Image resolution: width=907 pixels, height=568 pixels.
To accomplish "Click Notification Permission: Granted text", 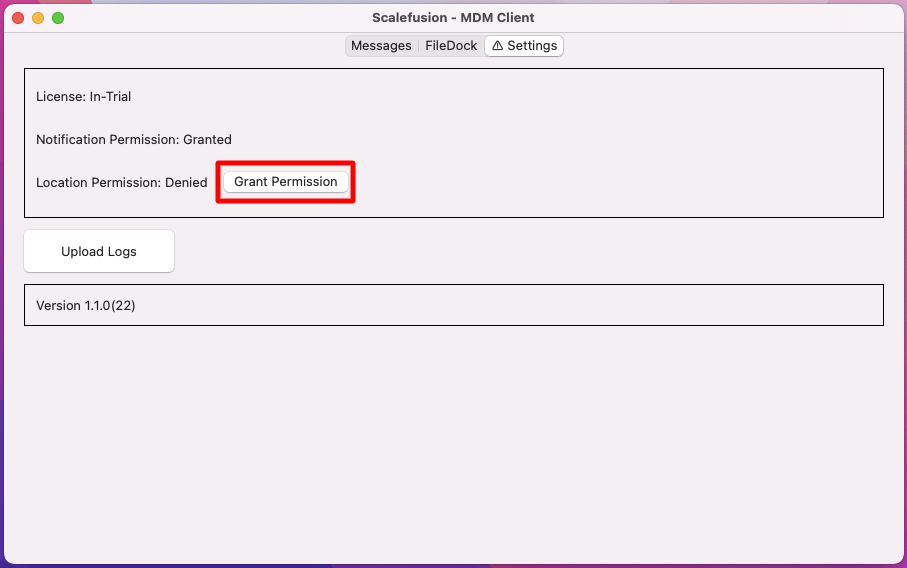I will [134, 139].
